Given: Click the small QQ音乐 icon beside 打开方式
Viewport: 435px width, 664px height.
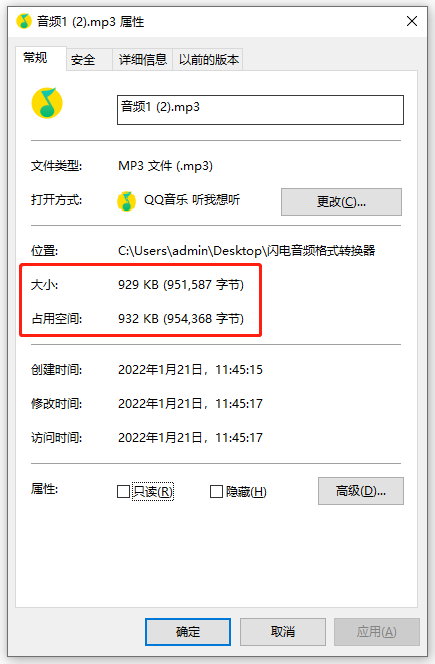Looking at the screenshot, I should point(126,201).
